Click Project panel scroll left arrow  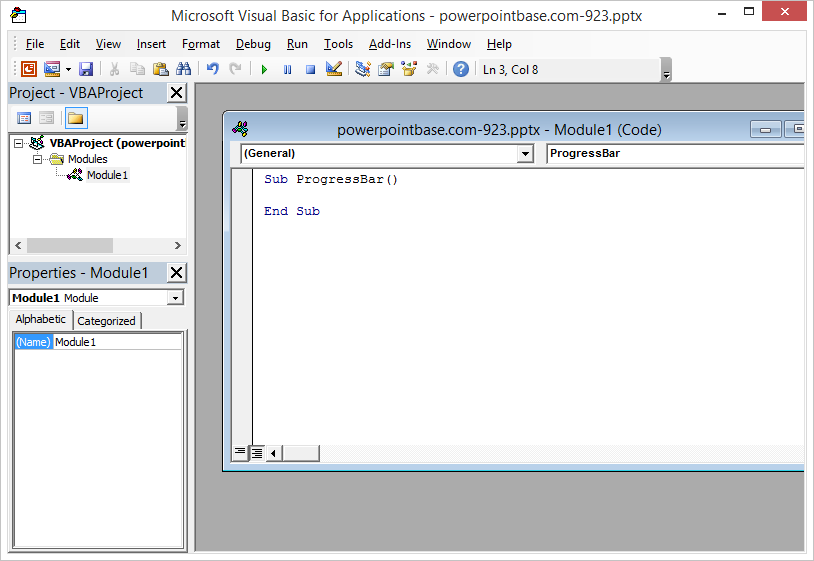click(x=18, y=245)
